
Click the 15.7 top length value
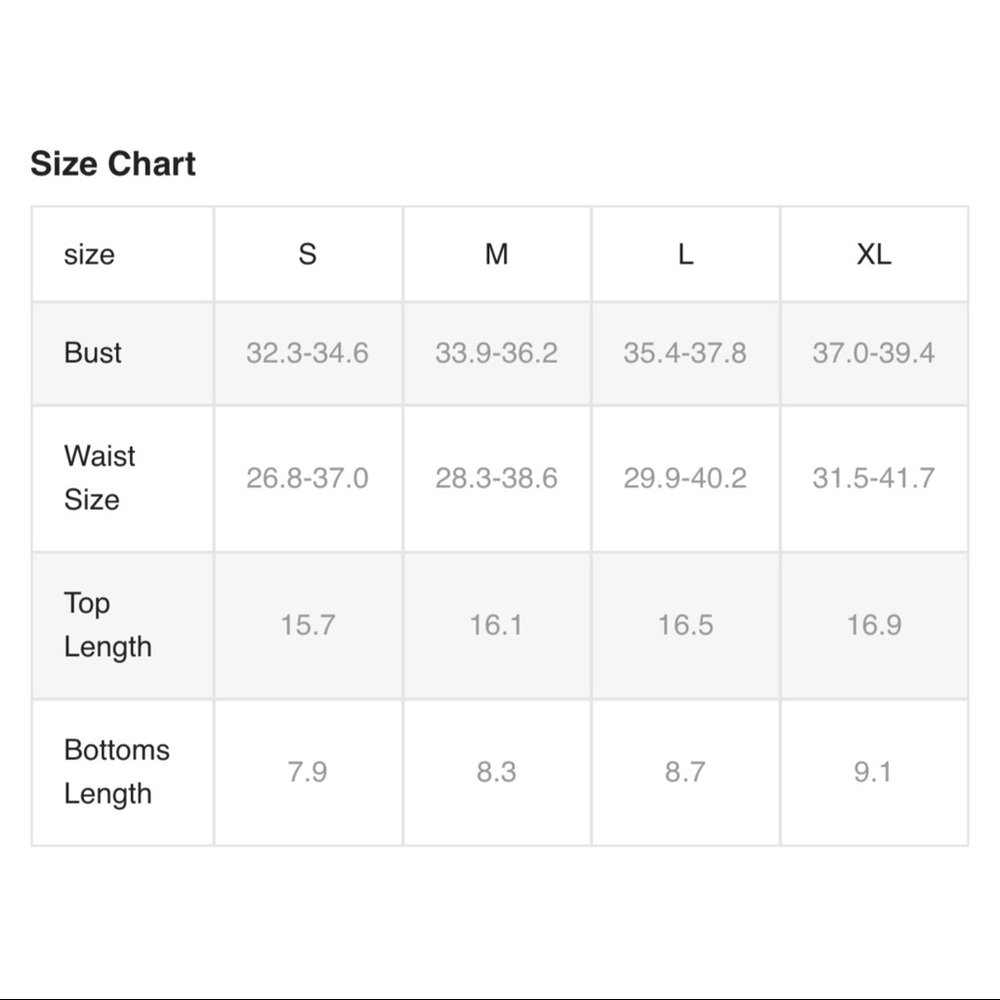pyautogui.click(x=307, y=625)
